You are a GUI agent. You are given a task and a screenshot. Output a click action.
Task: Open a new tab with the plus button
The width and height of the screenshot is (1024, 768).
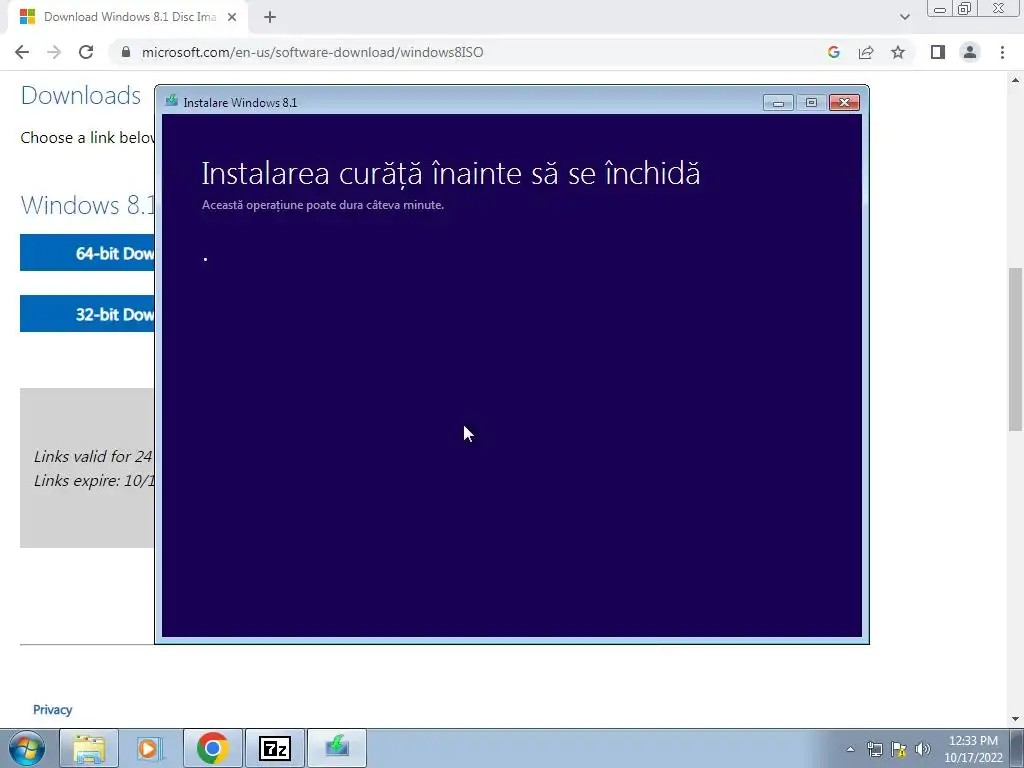[x=270, y=17]
